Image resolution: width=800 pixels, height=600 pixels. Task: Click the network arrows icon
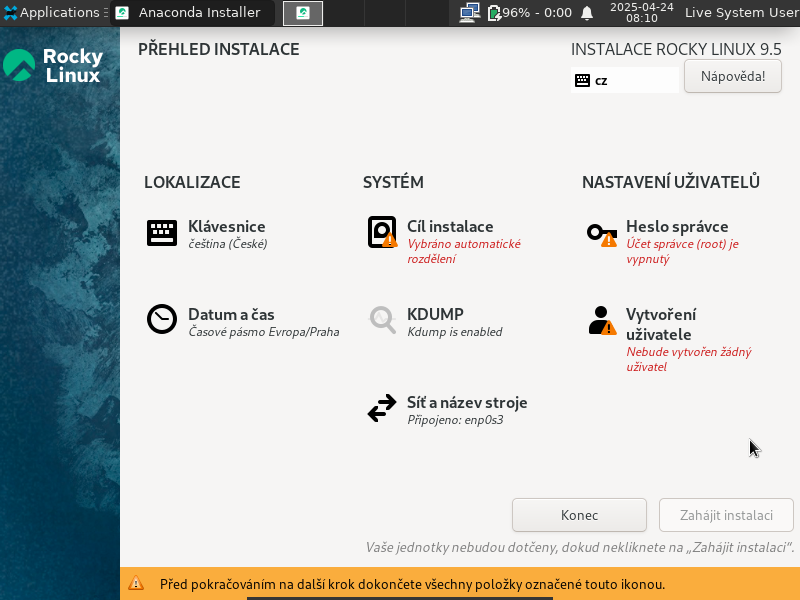tap(382, 408)
